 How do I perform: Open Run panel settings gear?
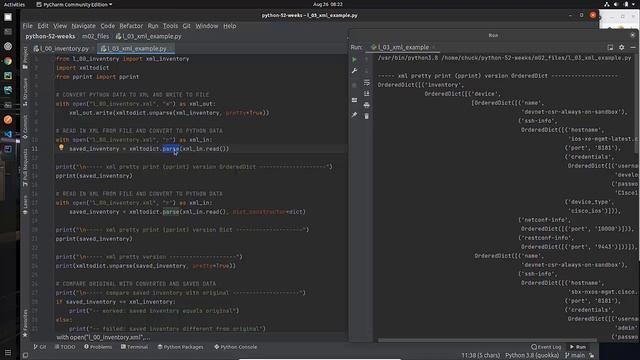click(x=621, y=47)
